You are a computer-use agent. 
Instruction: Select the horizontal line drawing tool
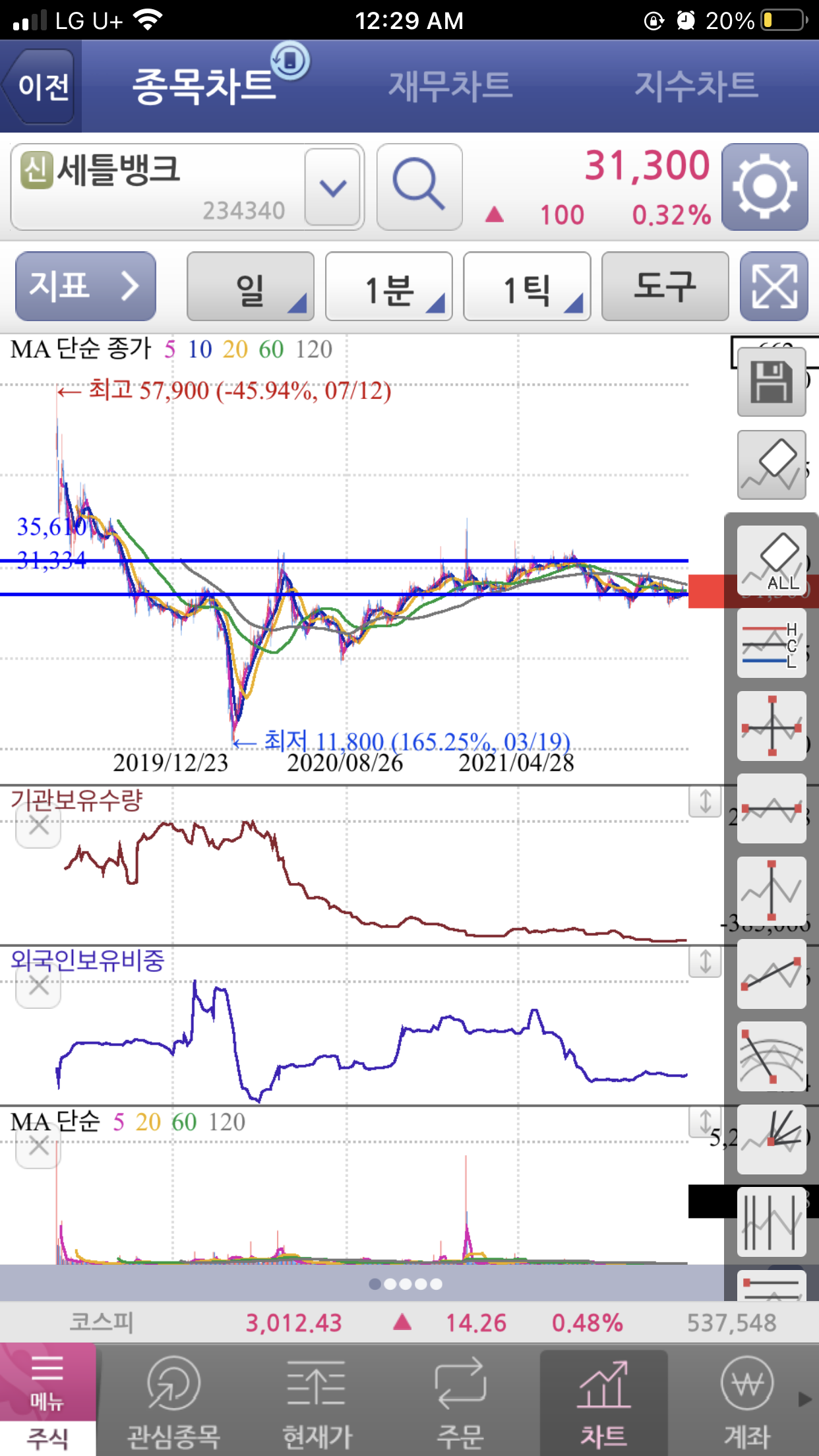(772, 808)
